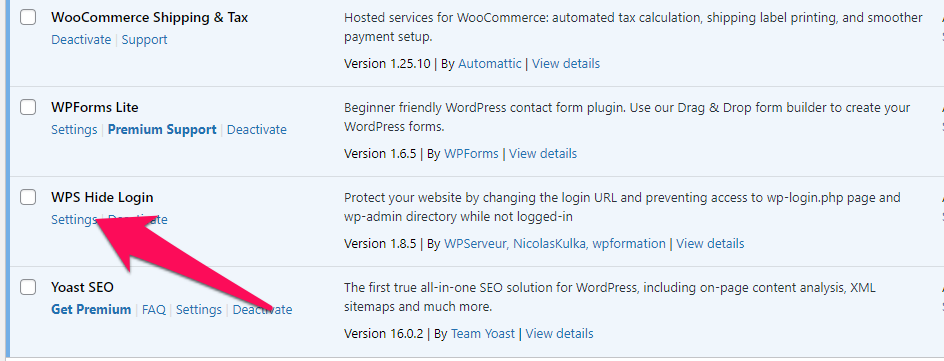Click the Version 1.8.5 text
The height and width of the screenshot is (361, 944).
[380, 244]
